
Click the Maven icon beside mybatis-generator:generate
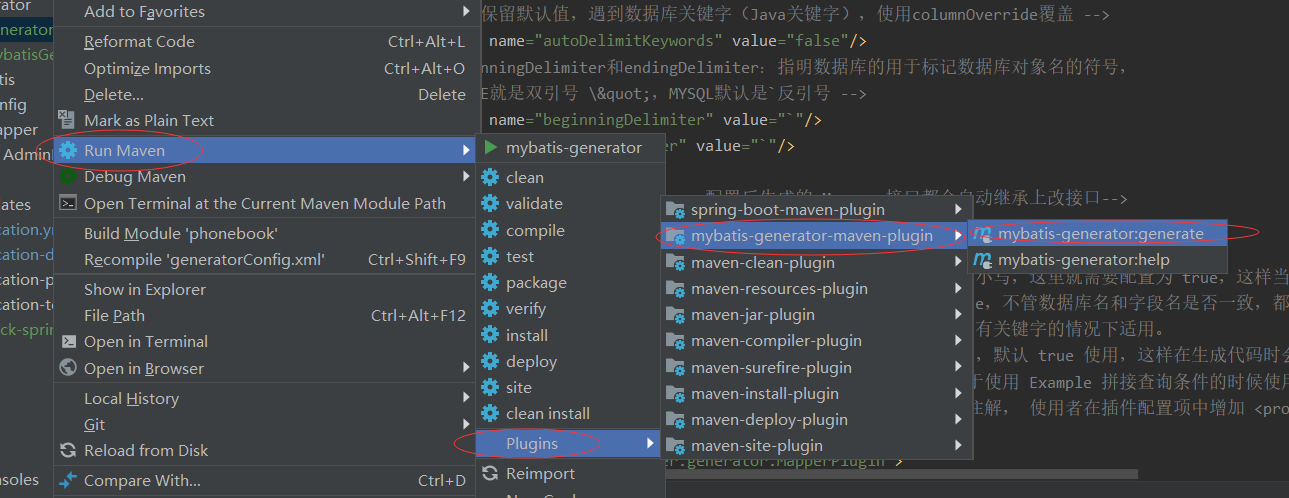(983, 233)
